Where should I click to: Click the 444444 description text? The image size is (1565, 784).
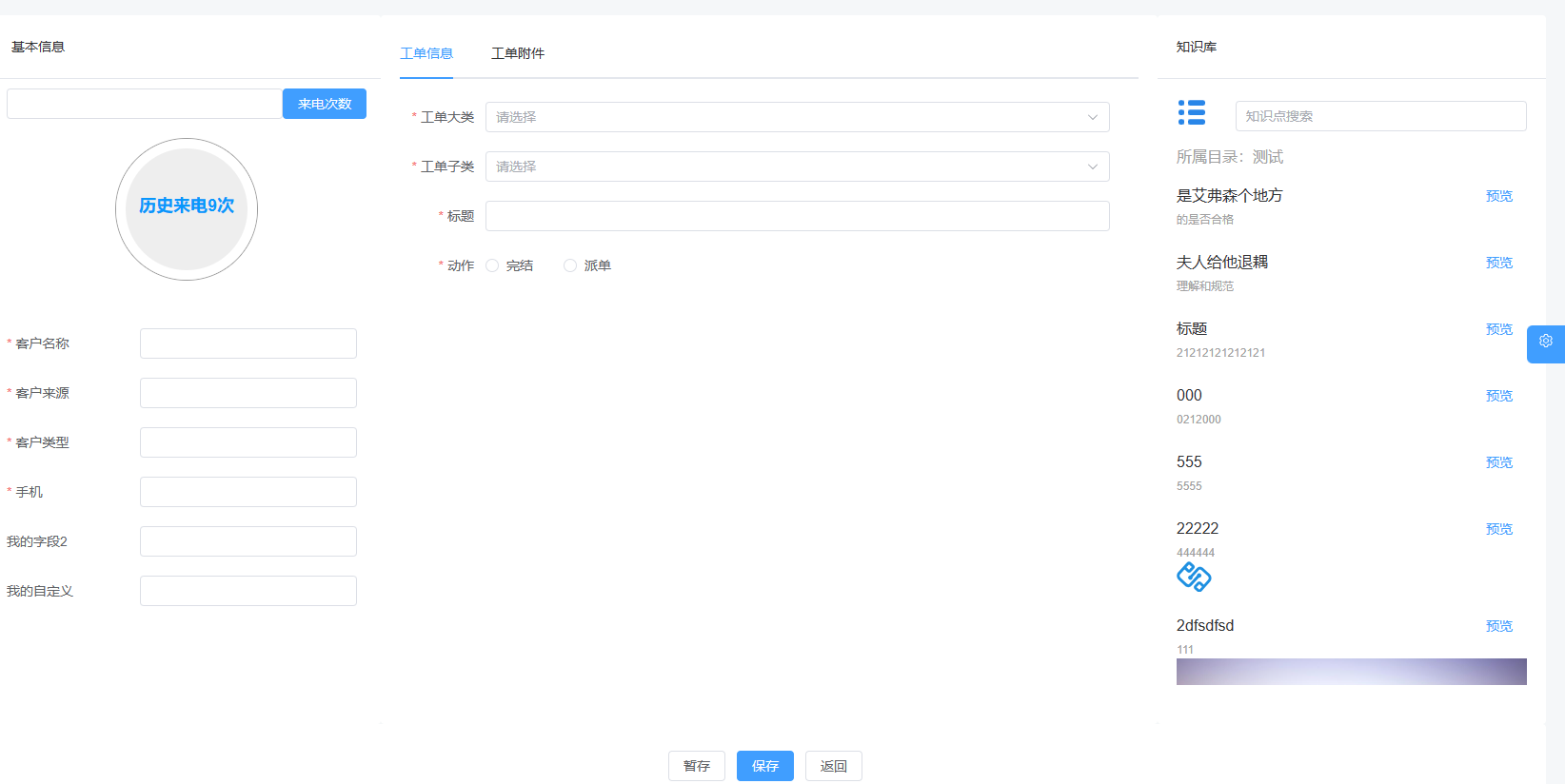(1196, 553)
